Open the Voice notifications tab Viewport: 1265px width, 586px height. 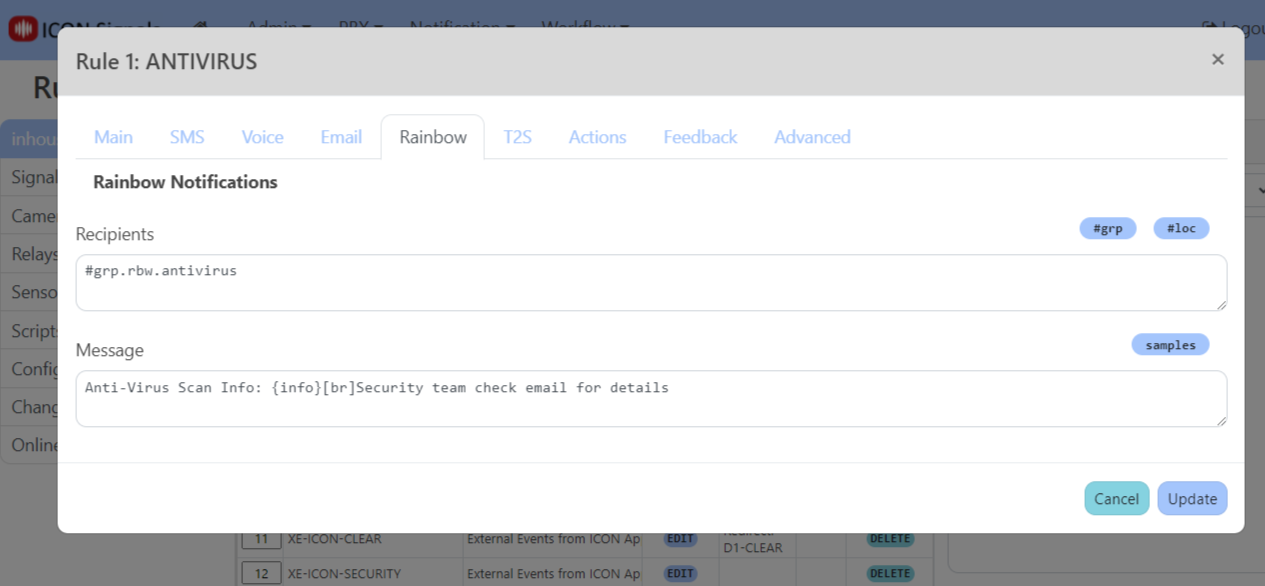point(262,137)
